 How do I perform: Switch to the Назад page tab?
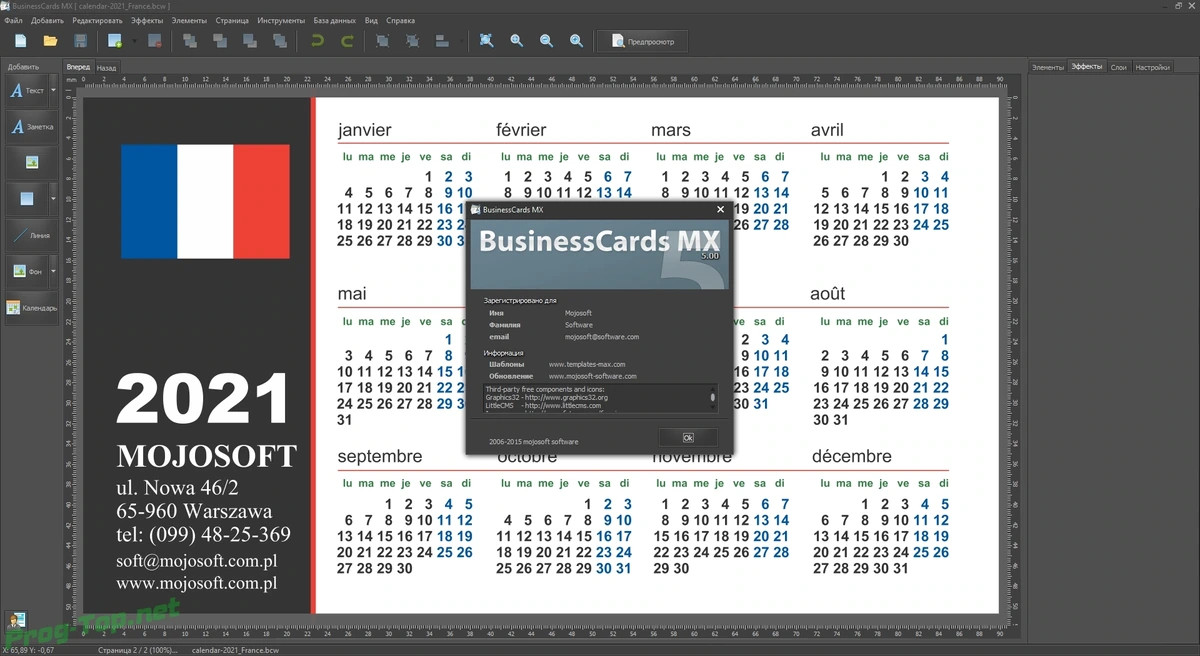107,67
